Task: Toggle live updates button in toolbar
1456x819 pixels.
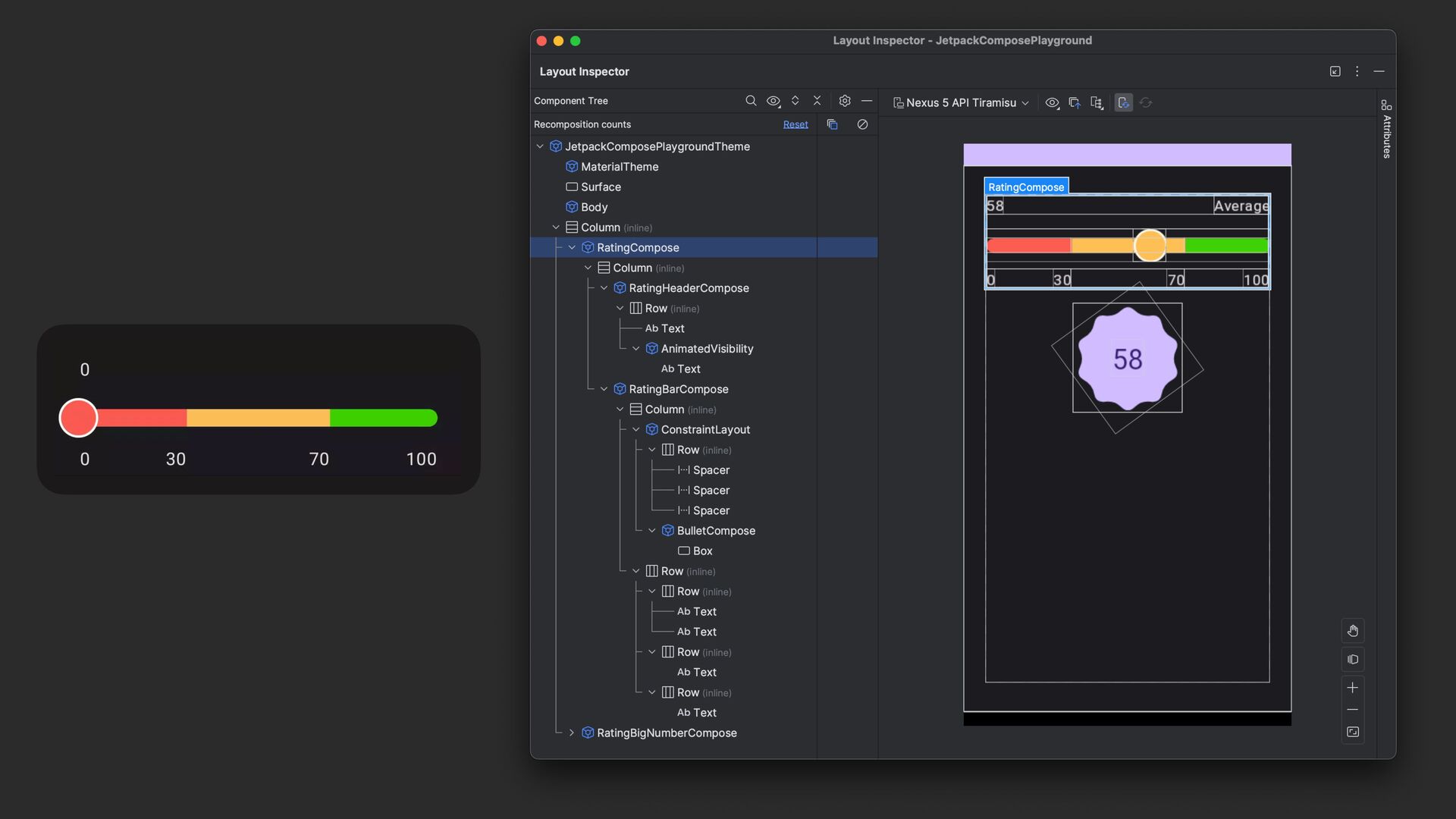Action: pos(1124,103)
